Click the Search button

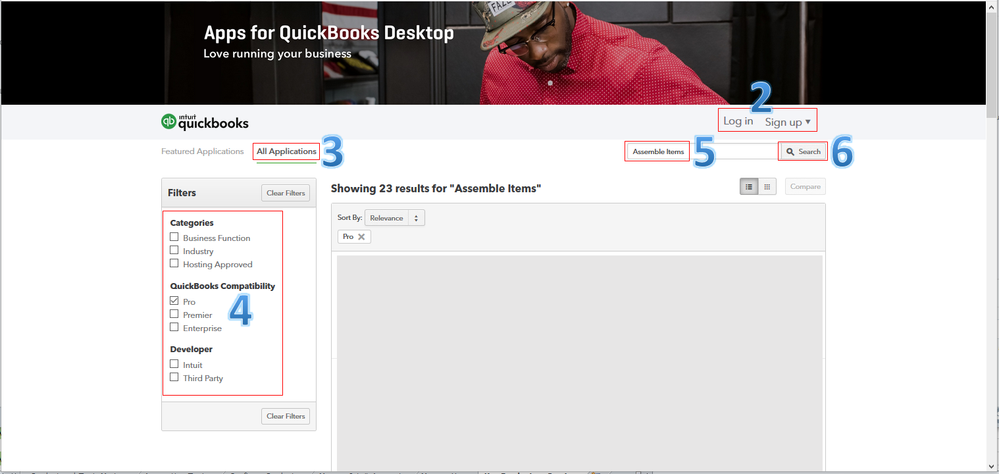(x=803, y=152)
